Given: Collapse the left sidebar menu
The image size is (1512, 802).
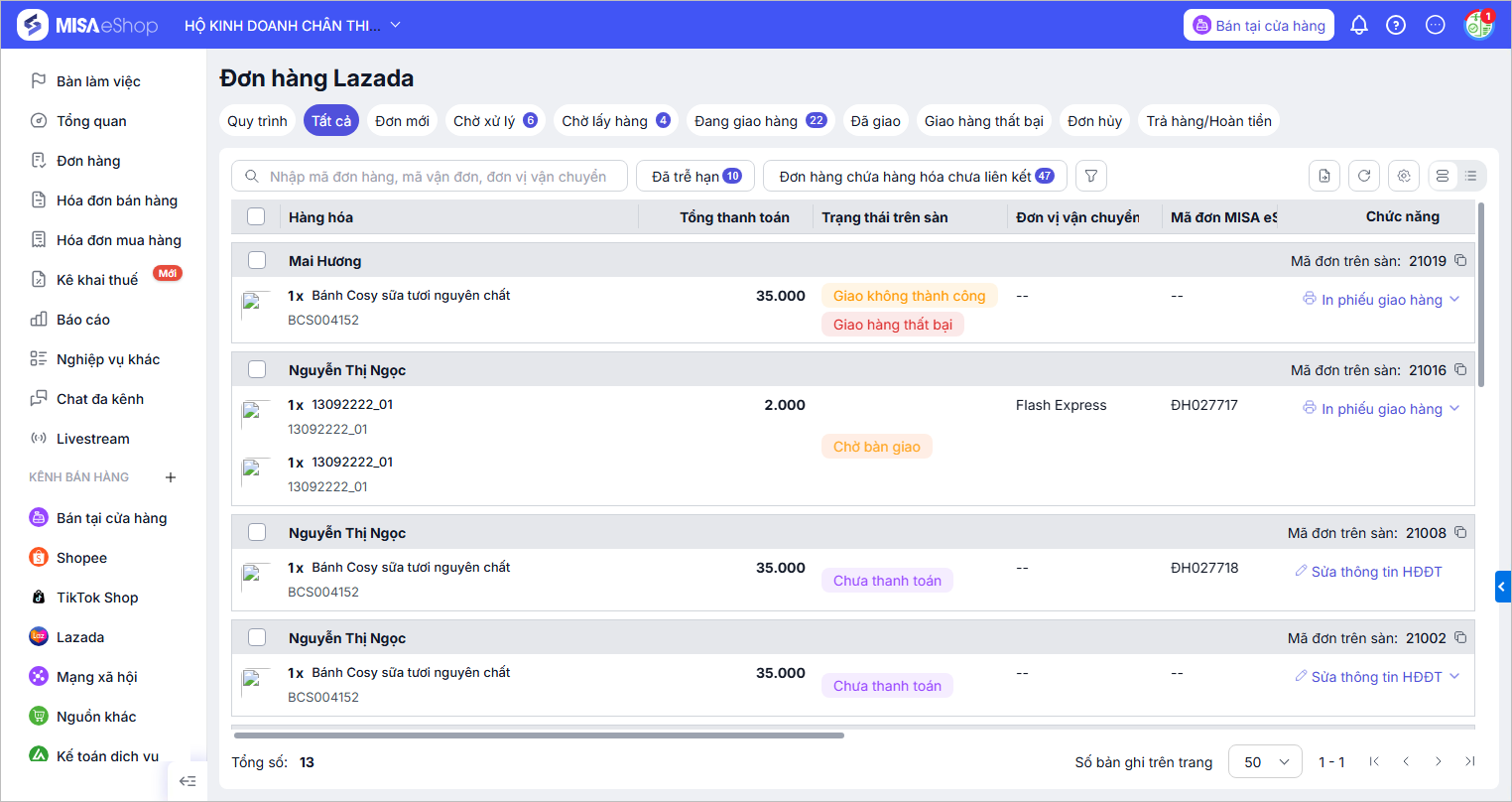Looking at the screenshot, I should (188, 781).
